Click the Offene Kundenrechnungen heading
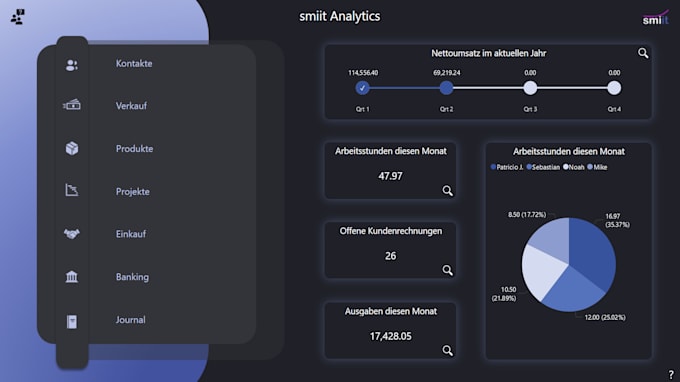The width and height of the screenshot is (680, 382). [x=391, y=231]
